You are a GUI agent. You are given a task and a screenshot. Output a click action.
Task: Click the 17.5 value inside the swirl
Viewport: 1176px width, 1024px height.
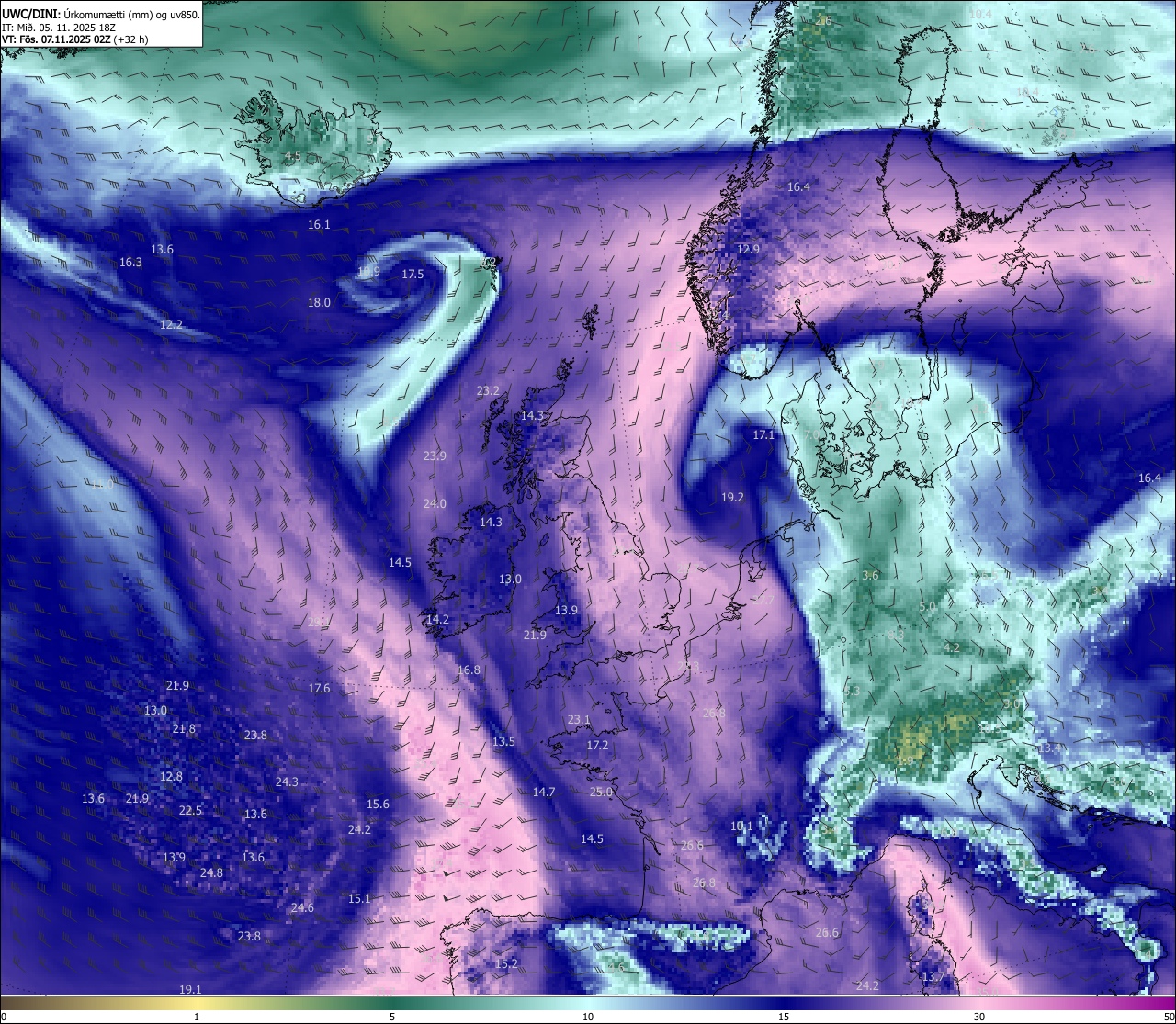(x=413, y=274)
